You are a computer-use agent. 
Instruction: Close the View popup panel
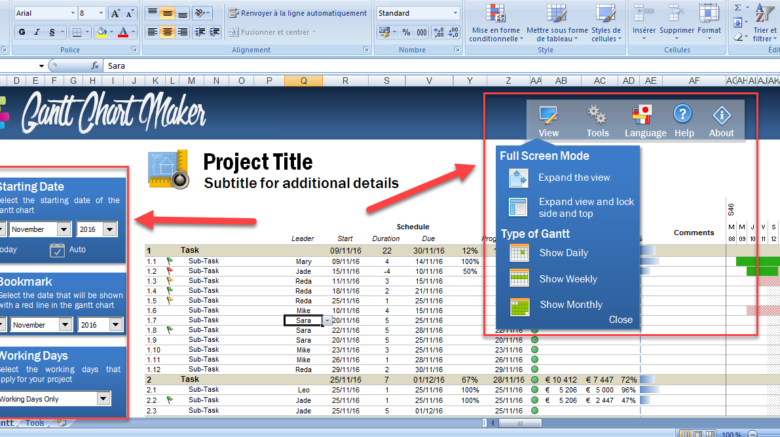620,320
